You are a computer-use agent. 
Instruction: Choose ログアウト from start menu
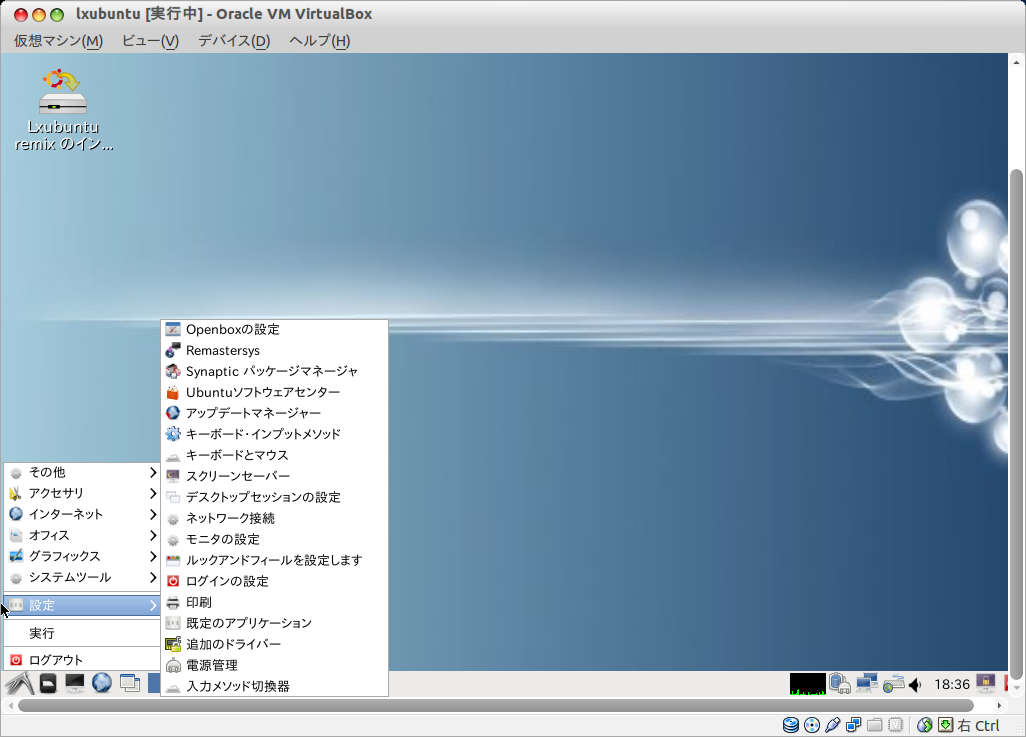coord(82,660)
